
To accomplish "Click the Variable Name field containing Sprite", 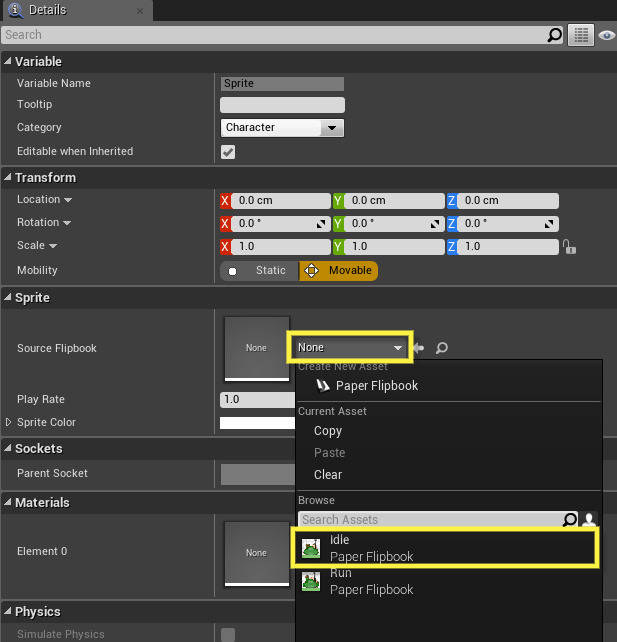I will 282,84.
